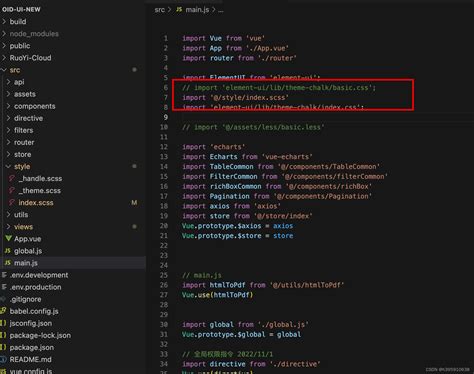Image resolution: width=474 pixels, height=374 pixels.
Task: Open babel.config.js file
Action: click(34, 311)
